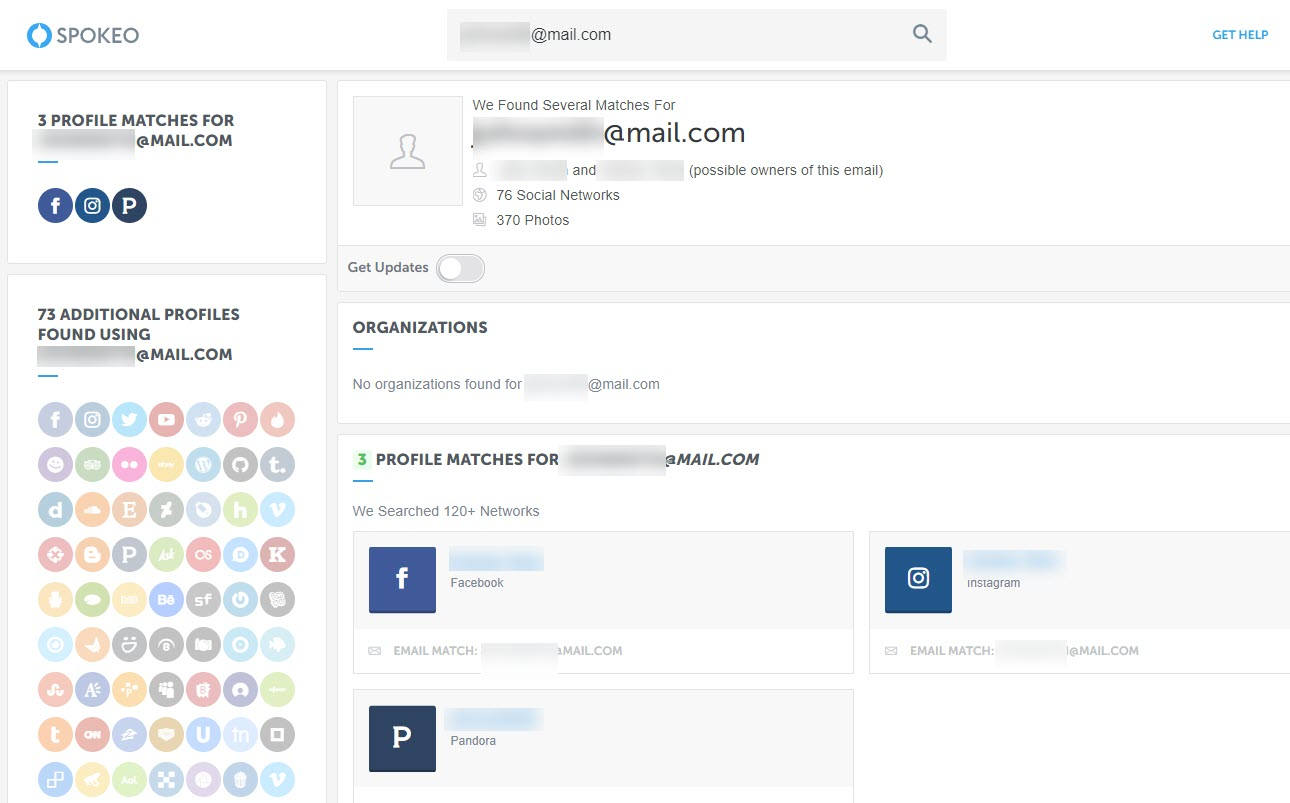Click the orange SoundCloud icon
Viewport: 1290px width, 803px height.
click(x=92, y=510)
